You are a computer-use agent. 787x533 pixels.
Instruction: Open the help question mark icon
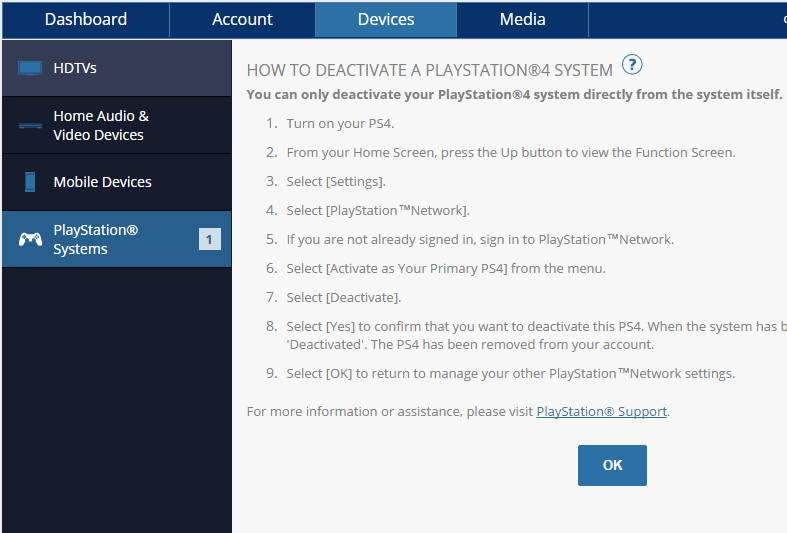click(x=632, y=65)
